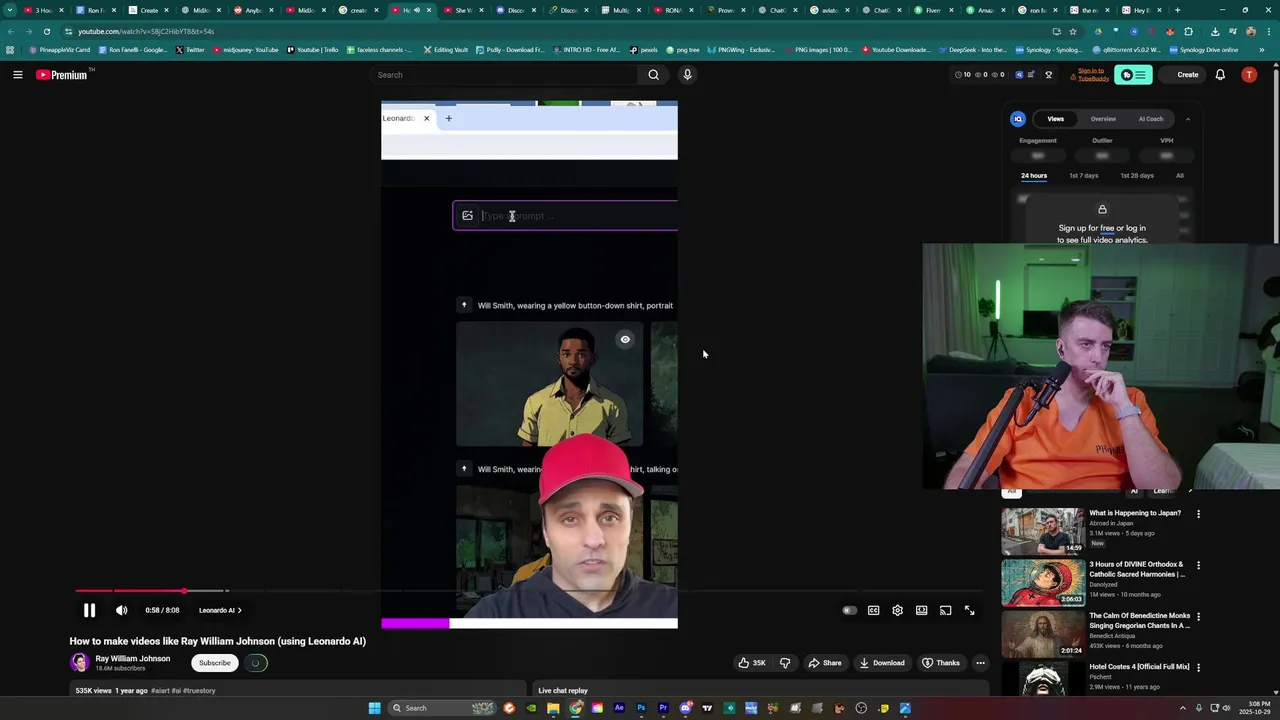This screenshot has width=1280, height=720.
Task: Open Windows Start menu
Action: click(x=374, y=708)
